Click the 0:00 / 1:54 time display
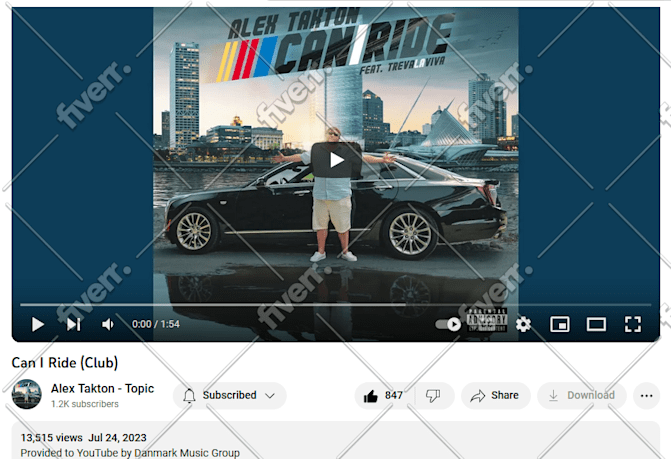 [156, 324]
